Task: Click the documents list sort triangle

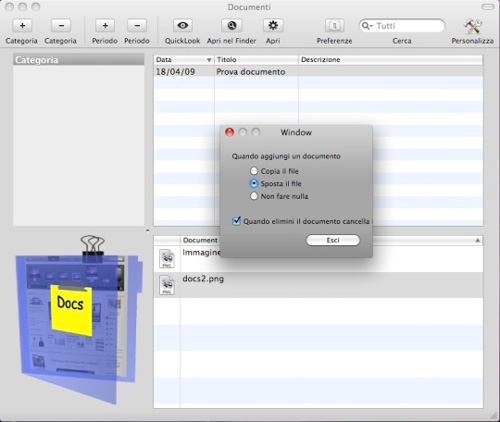Action: pyautogui.click(x=477, y=240)
